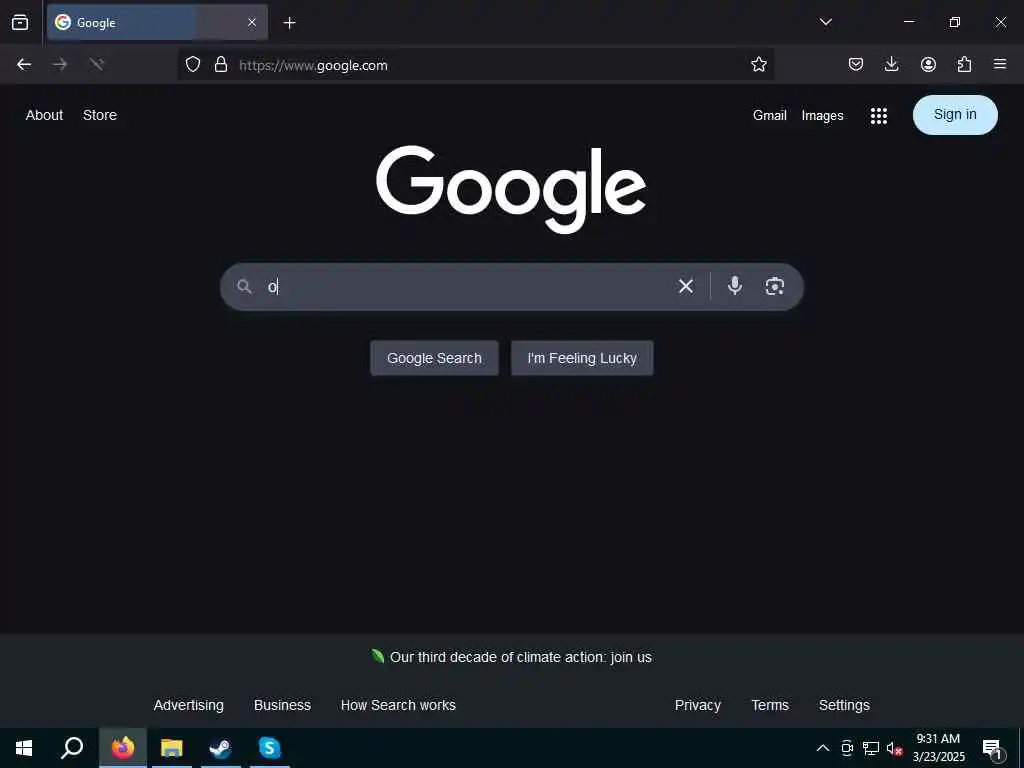Open Firefox account profile icon
This screenshot has width=1024, height=768.
928,64
